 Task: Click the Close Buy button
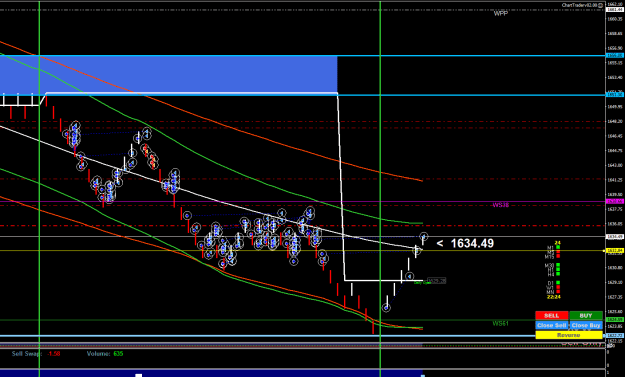586,325
